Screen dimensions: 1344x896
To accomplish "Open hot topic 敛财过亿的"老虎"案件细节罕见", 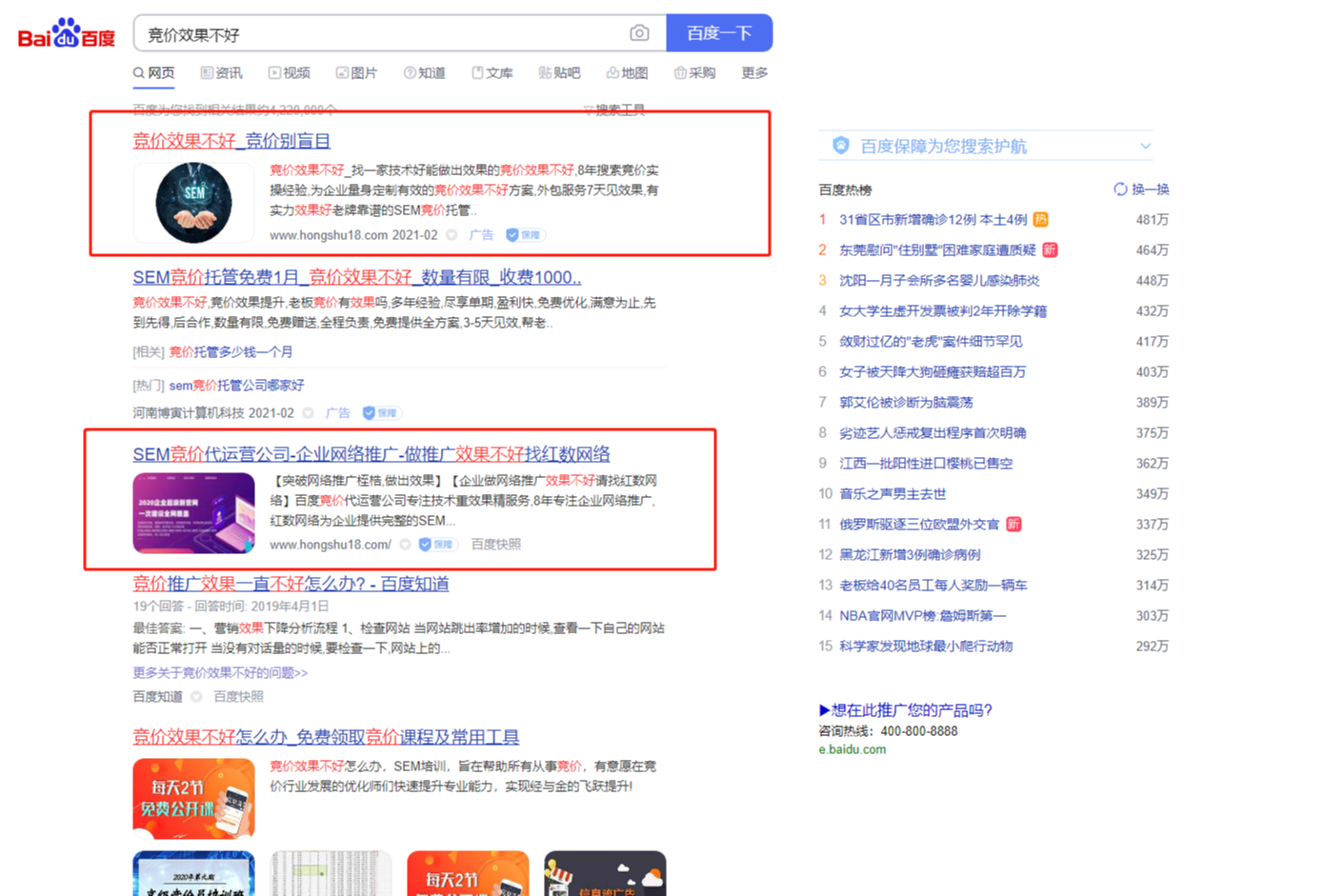I will (931, 342).
